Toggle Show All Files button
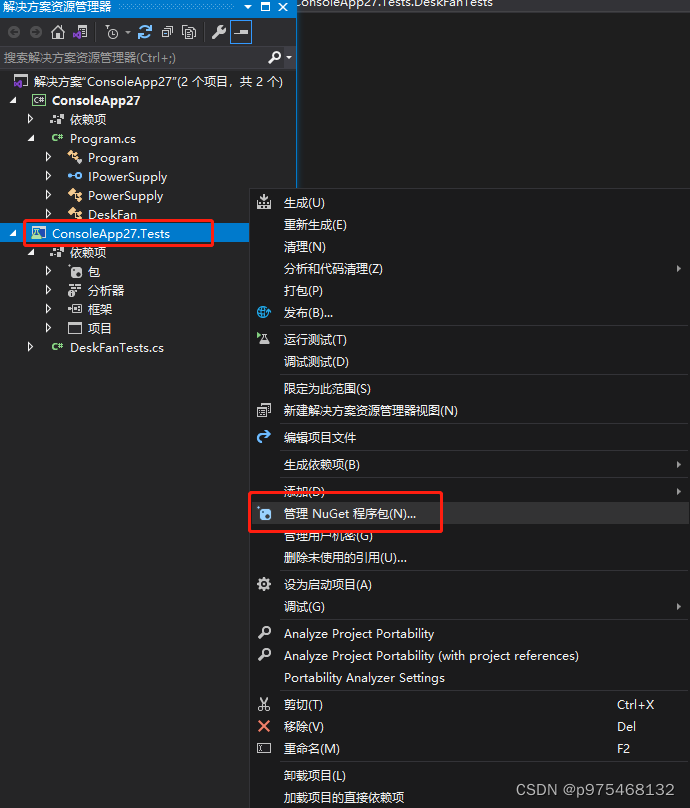Viewport: 690px width, 808px height. [x=189, y=32]
